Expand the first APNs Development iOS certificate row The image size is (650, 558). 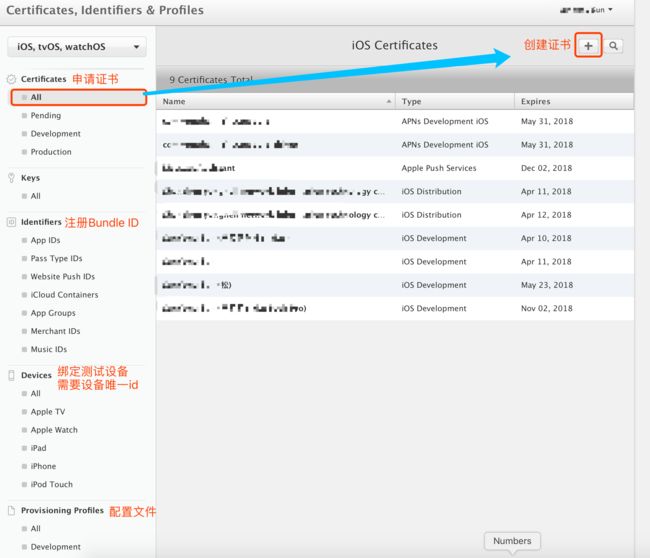click(395, 121)
